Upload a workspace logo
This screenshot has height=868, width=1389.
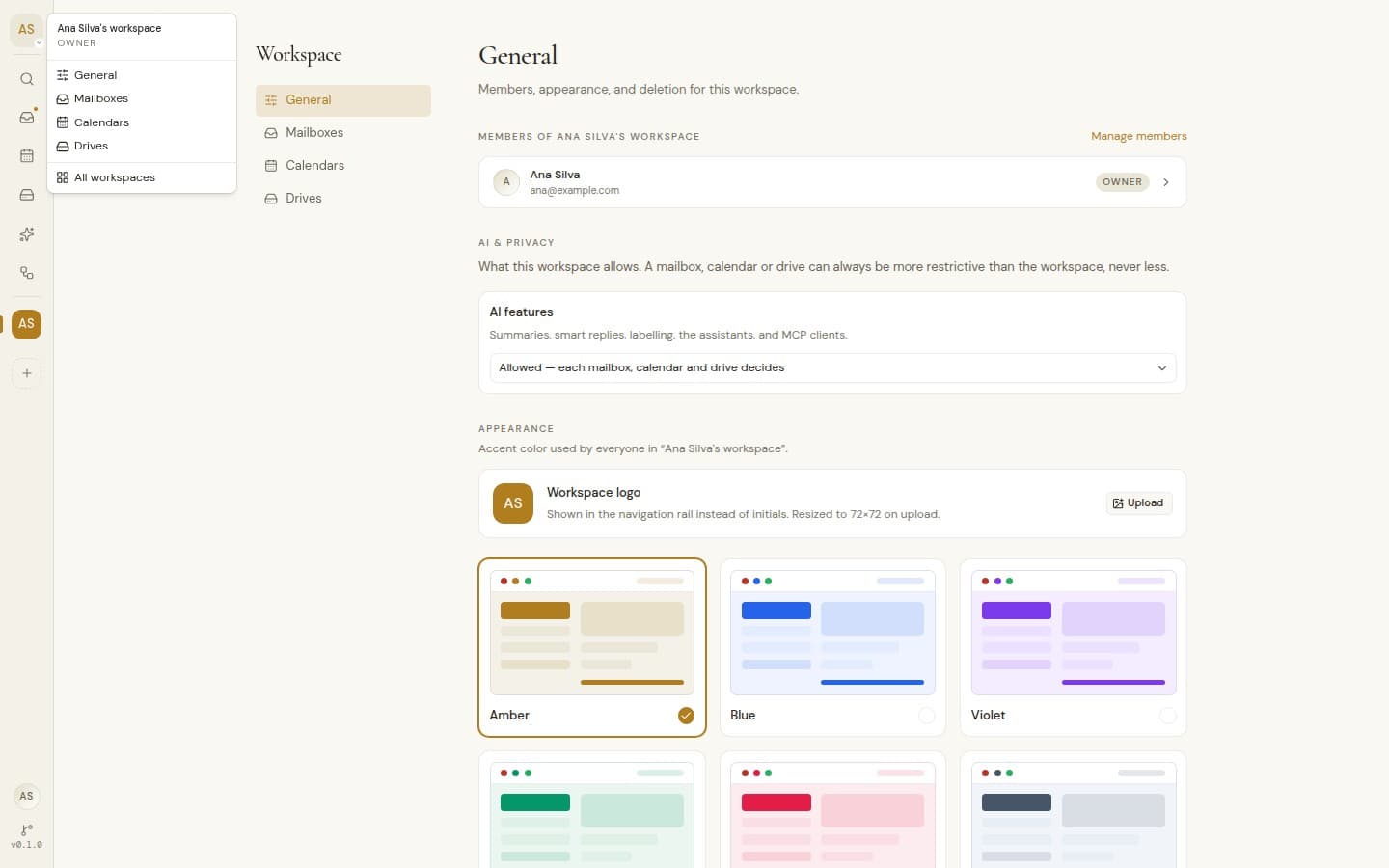1138,503
